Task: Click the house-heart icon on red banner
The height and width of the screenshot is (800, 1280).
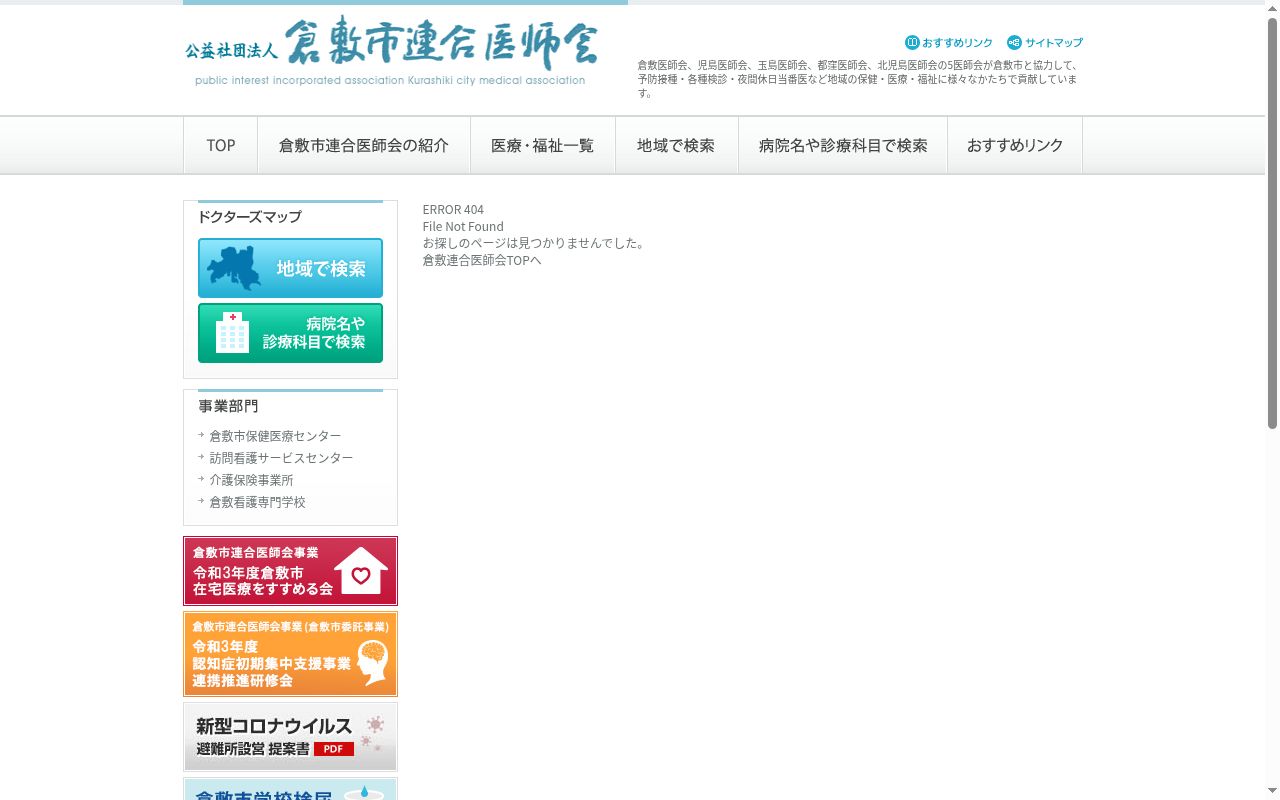Action: 361,571
